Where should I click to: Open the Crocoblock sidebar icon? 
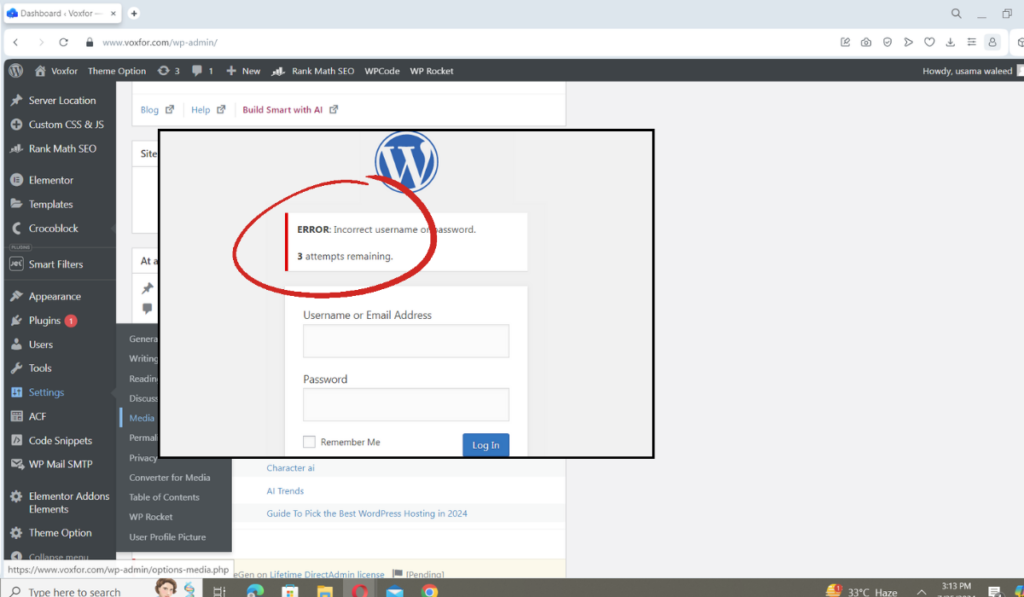coord(14,228)
